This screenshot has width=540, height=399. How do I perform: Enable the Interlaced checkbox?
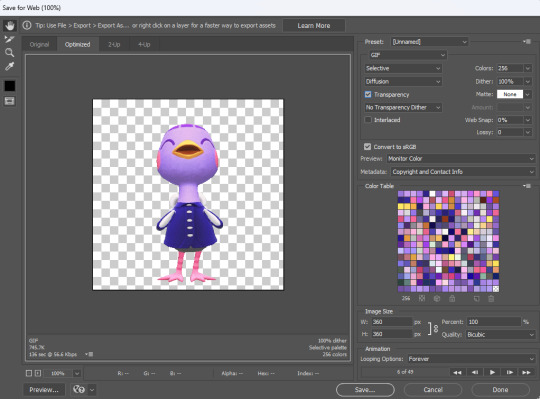(x=368, y=120)
